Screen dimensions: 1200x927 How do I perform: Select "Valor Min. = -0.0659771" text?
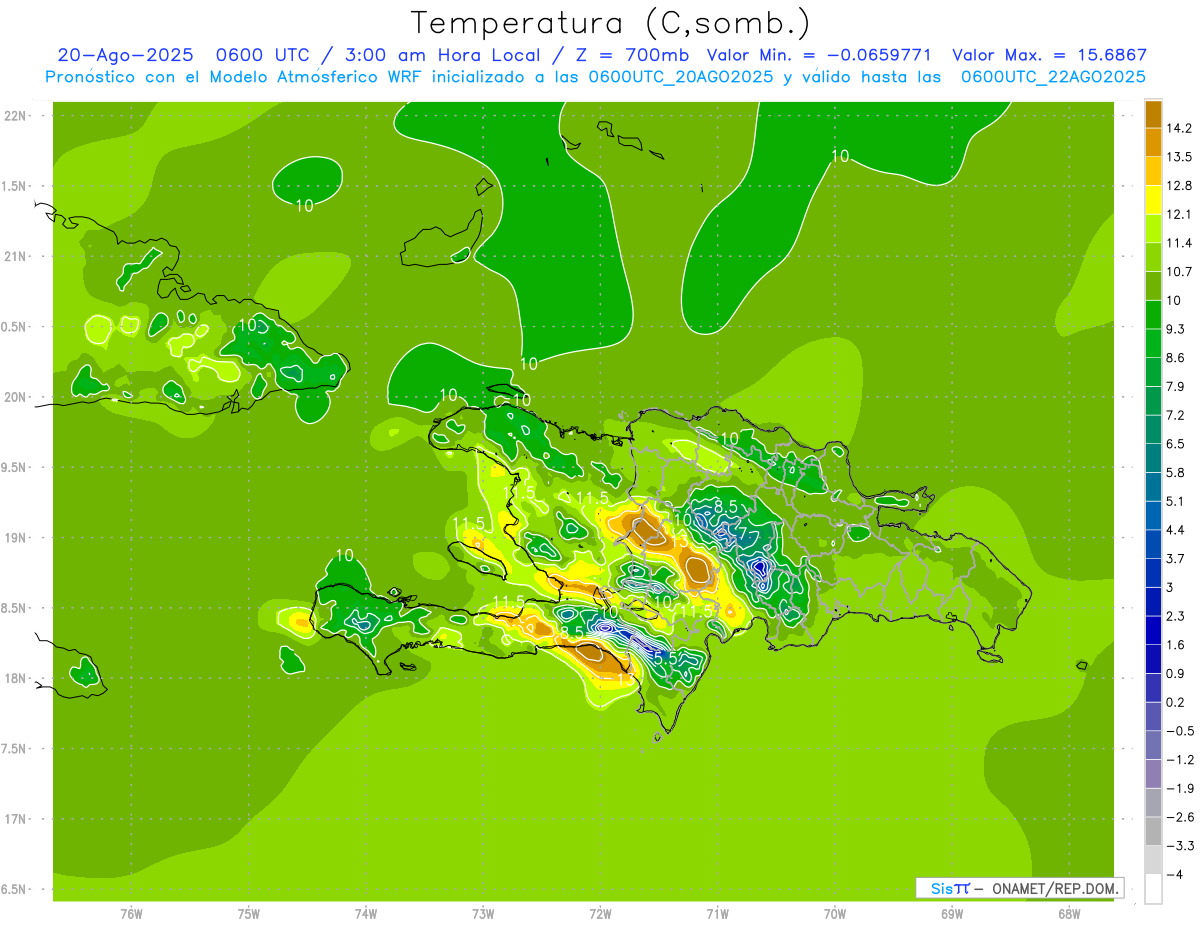click(x=819, y=55)
